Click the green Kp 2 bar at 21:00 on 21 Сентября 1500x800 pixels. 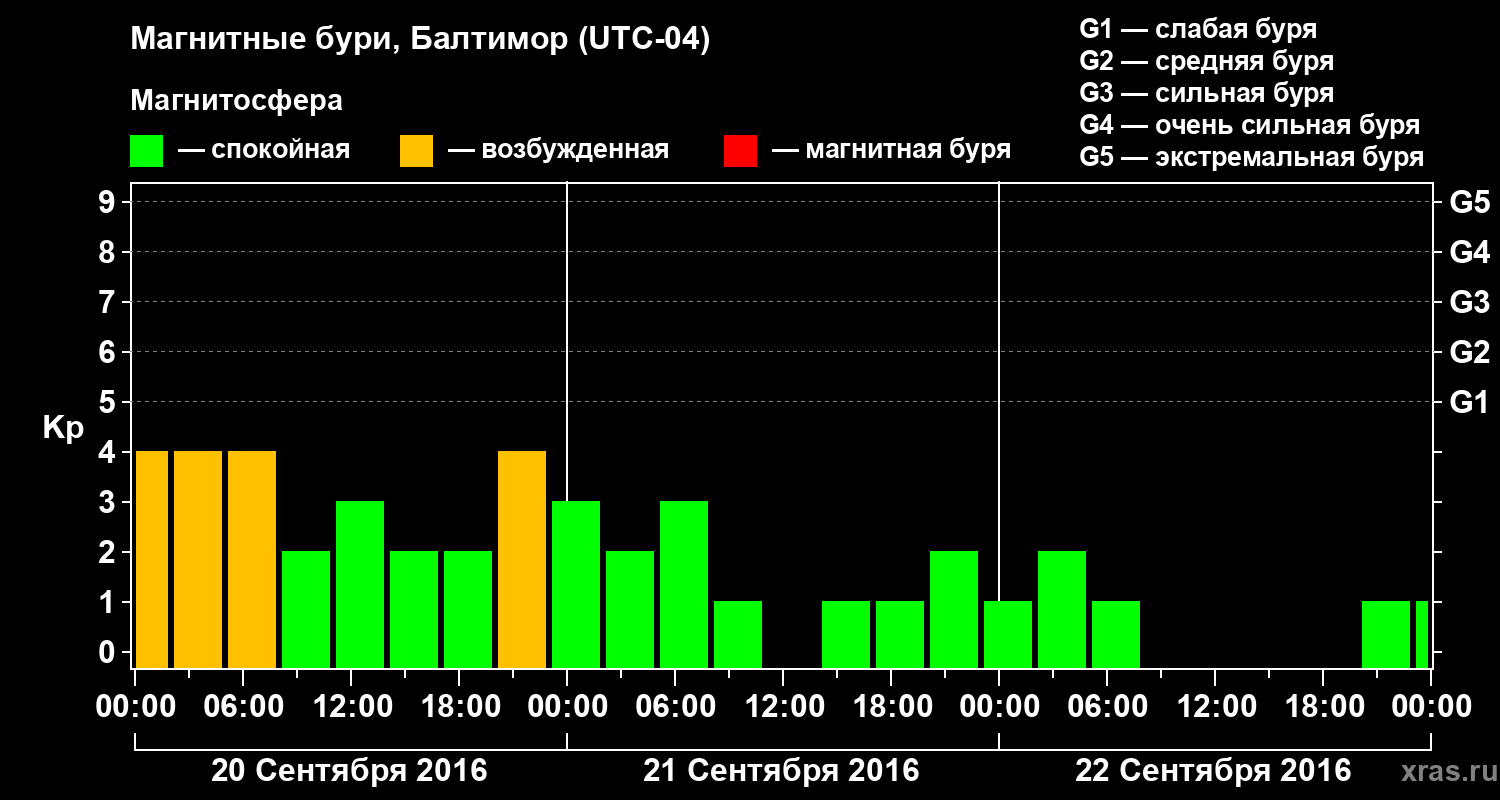(954, 609)
